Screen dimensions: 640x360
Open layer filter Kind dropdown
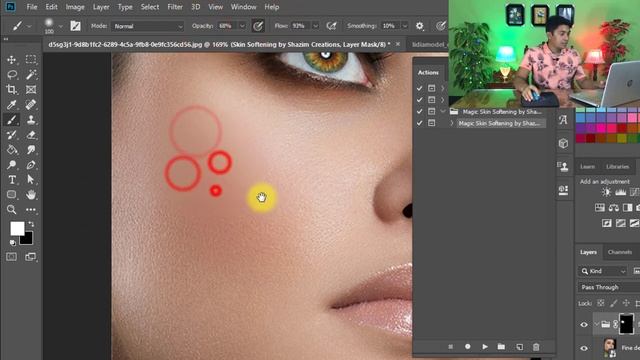click(x=602, y=271)
